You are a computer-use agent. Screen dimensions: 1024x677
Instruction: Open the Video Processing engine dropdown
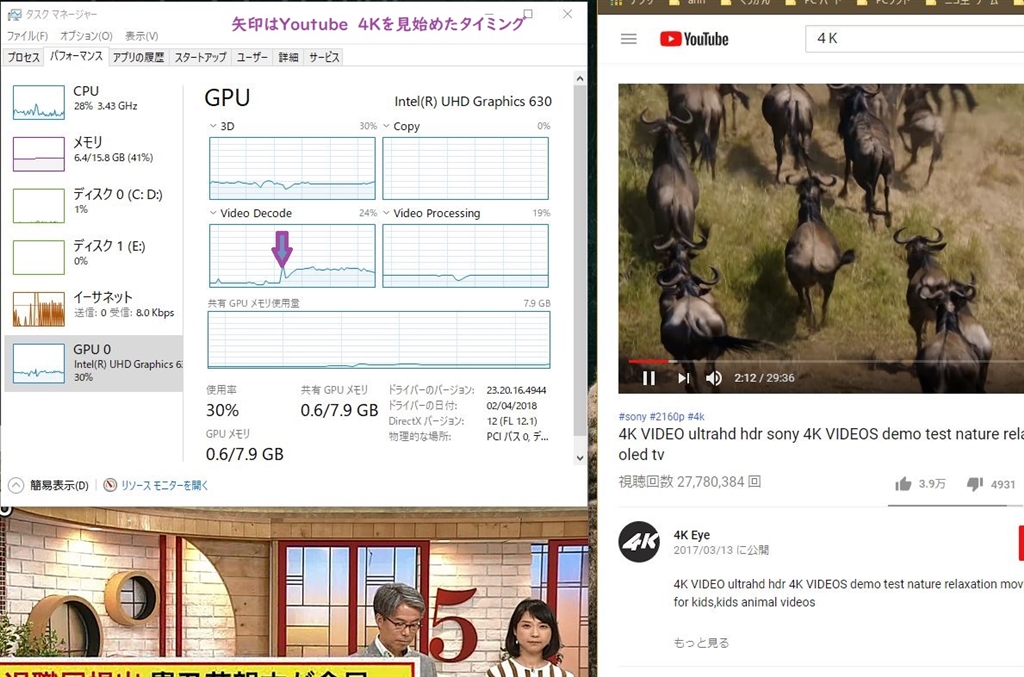pyautogui.click(x=386, y=213)
